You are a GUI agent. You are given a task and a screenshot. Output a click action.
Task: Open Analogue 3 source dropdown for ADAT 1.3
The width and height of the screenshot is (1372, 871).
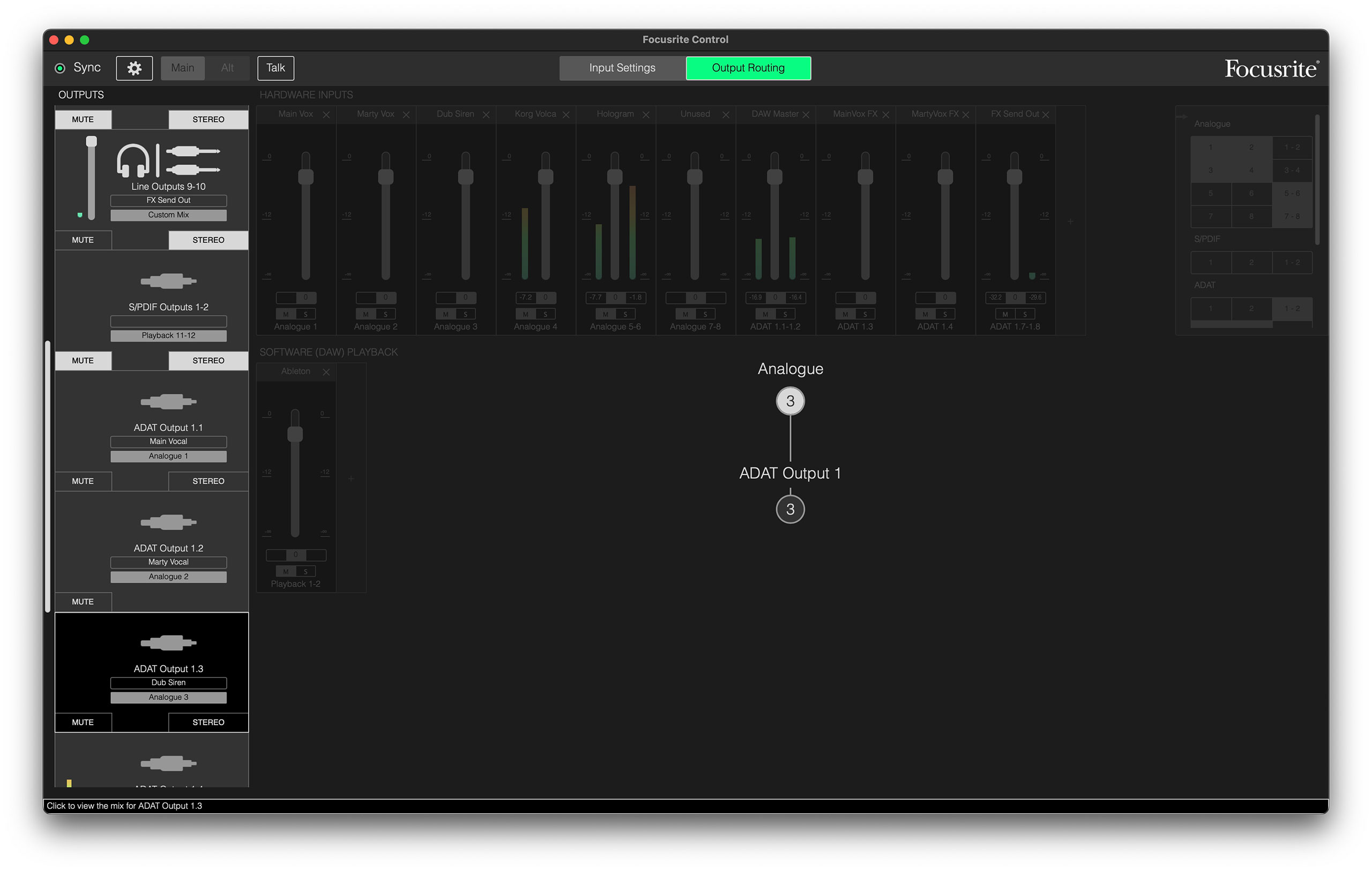(169, 698)
